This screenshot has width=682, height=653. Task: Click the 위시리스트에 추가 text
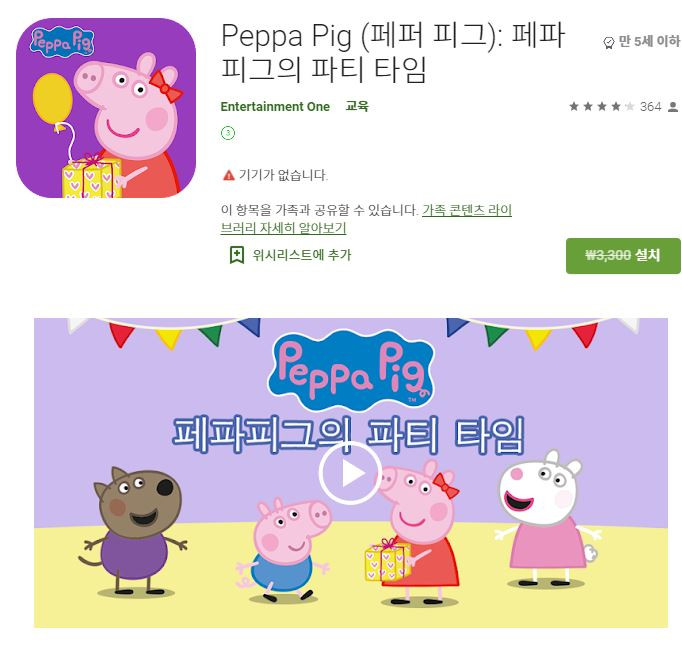[301, 255]
